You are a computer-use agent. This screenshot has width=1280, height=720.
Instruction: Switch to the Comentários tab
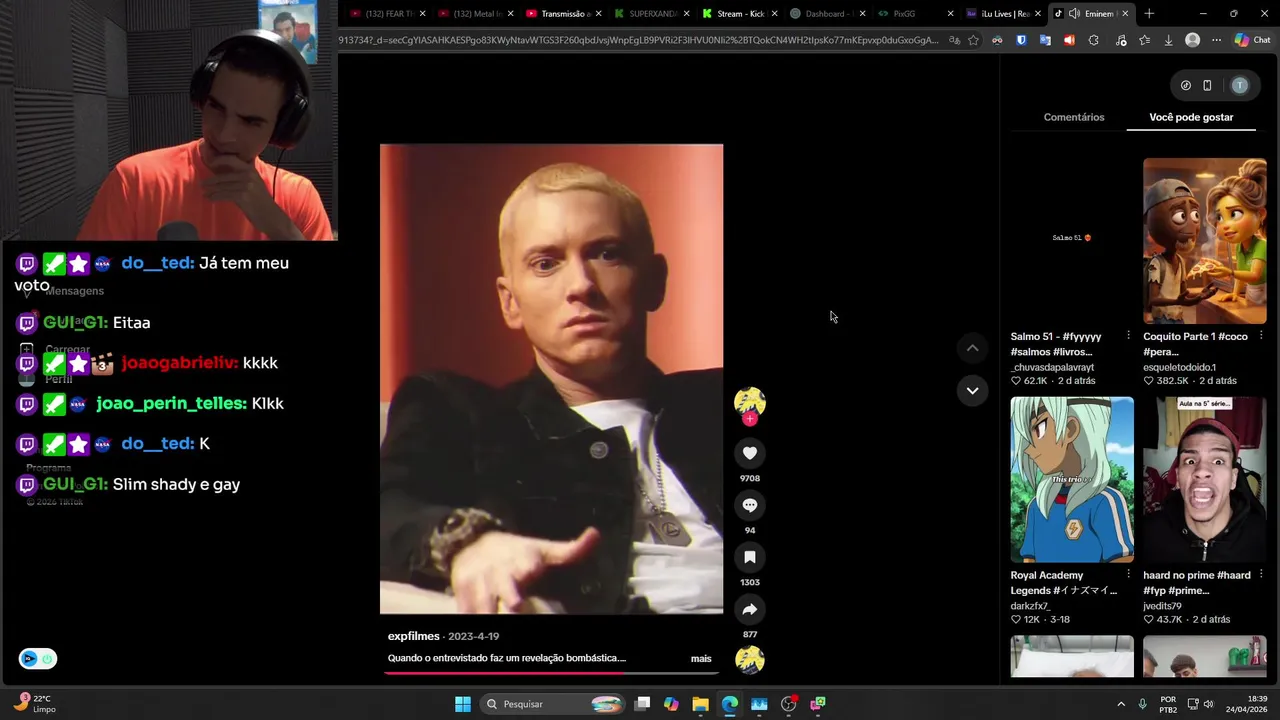point(1074,117)
